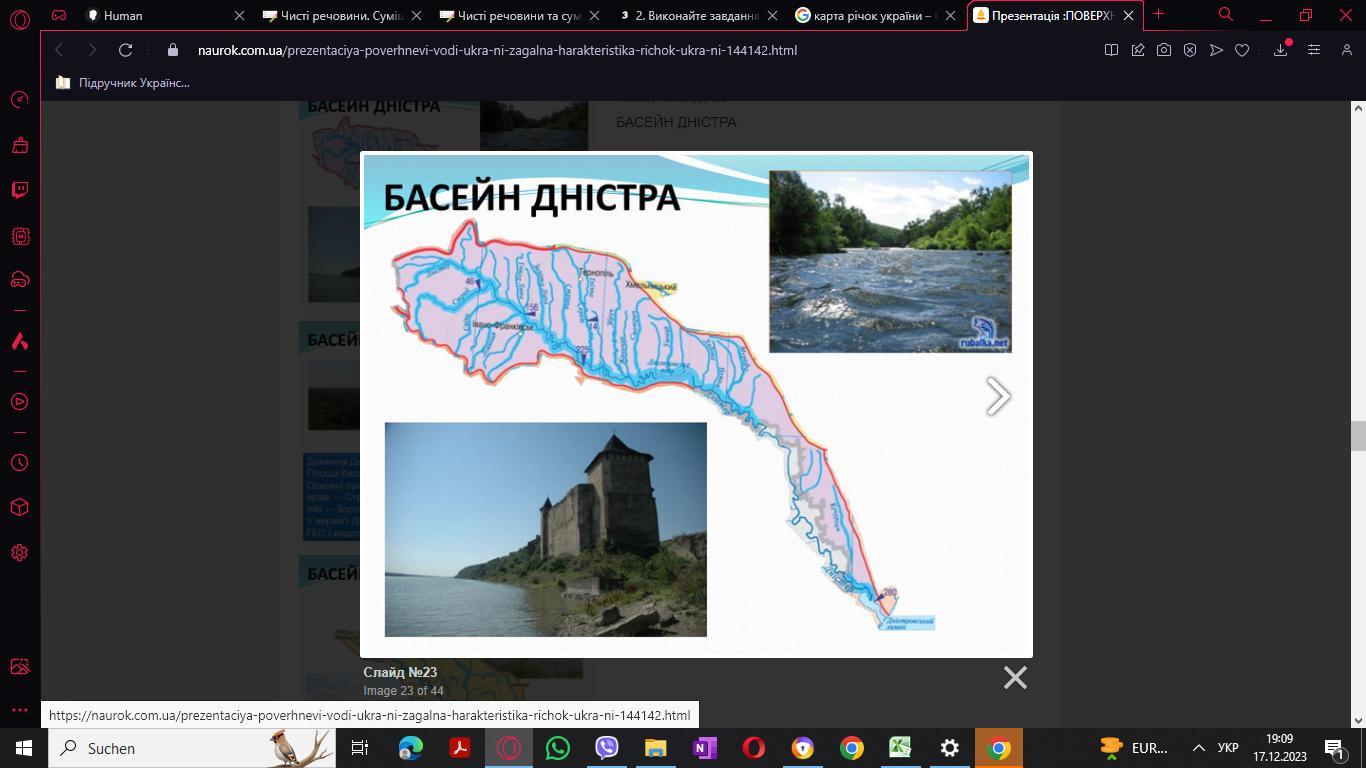The height and width of the screenshot is (768, 1366).
Task: Show hidden system tray icons
Action: [1198, 748]
